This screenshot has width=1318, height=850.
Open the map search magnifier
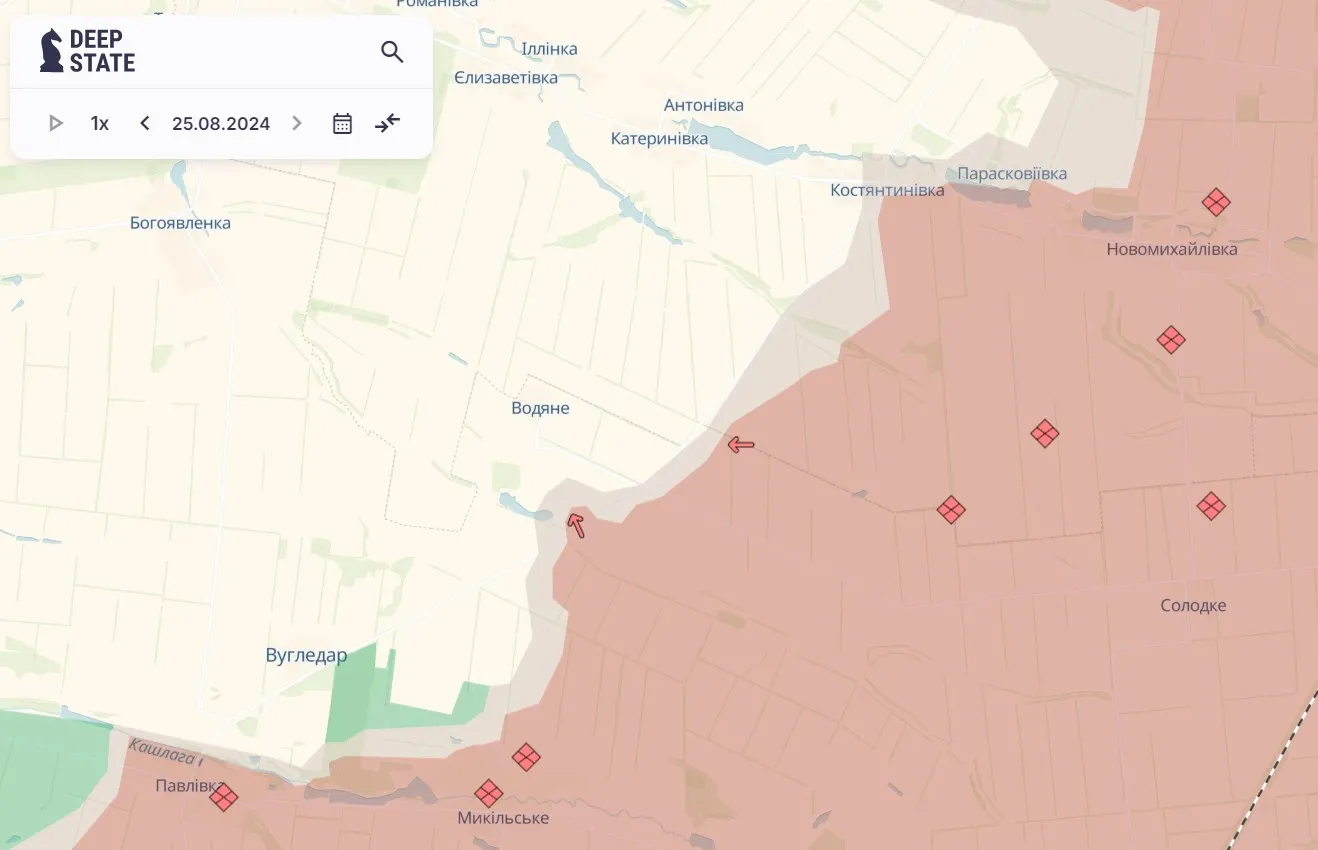click(x=392, y=52)
